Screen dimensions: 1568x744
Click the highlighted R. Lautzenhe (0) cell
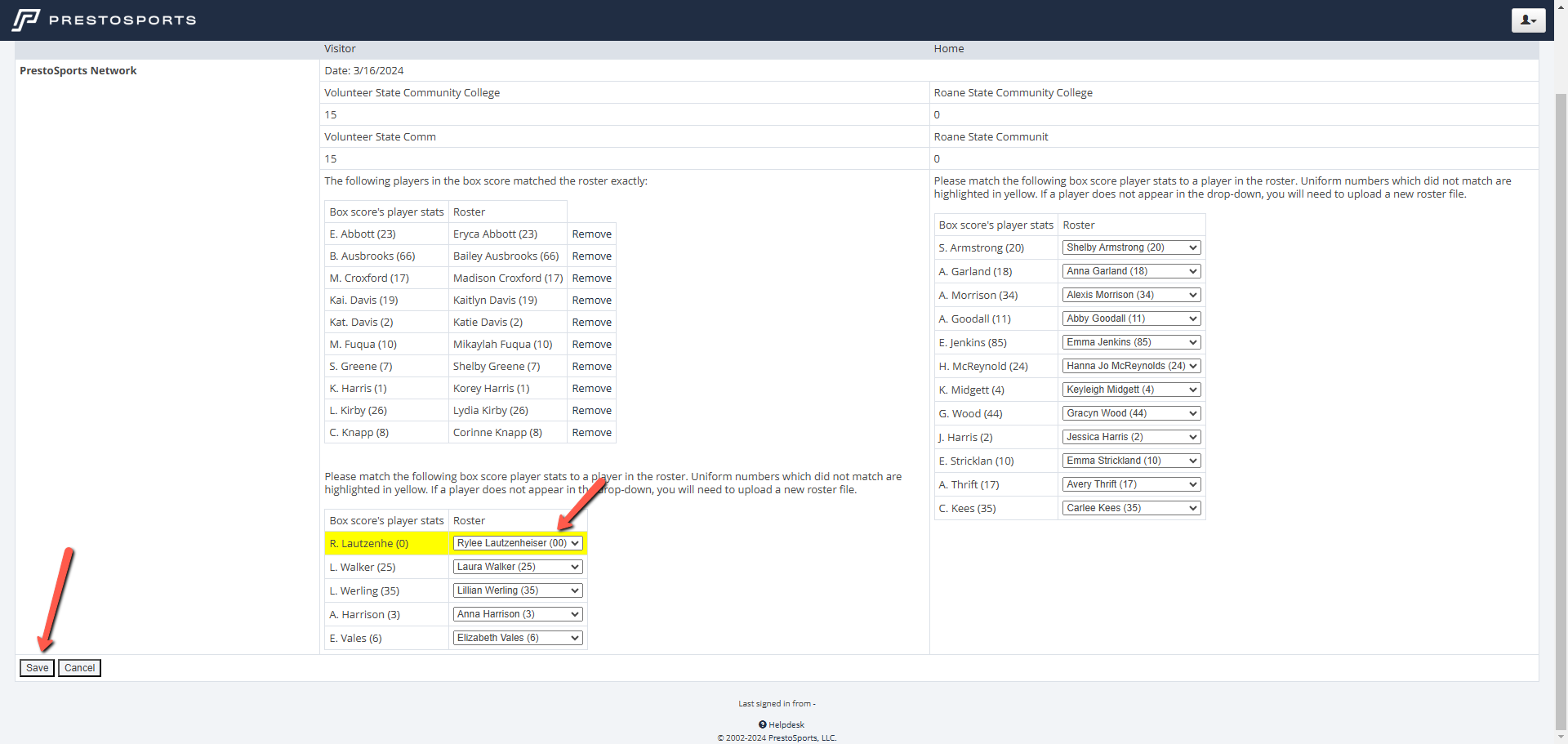coord(386,543)
